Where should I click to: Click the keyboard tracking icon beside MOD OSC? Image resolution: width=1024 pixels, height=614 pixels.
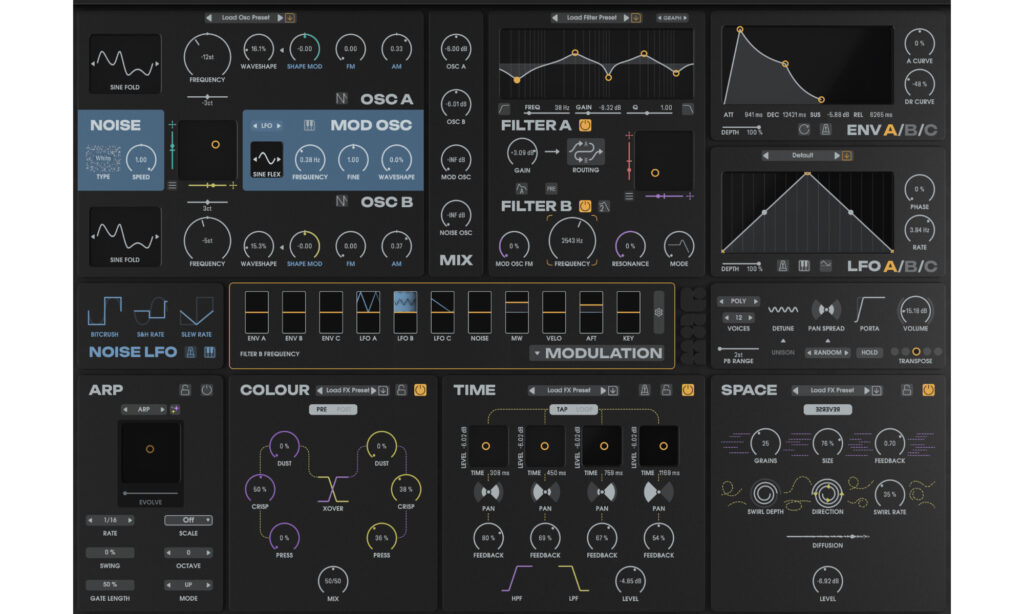(311, 126)
